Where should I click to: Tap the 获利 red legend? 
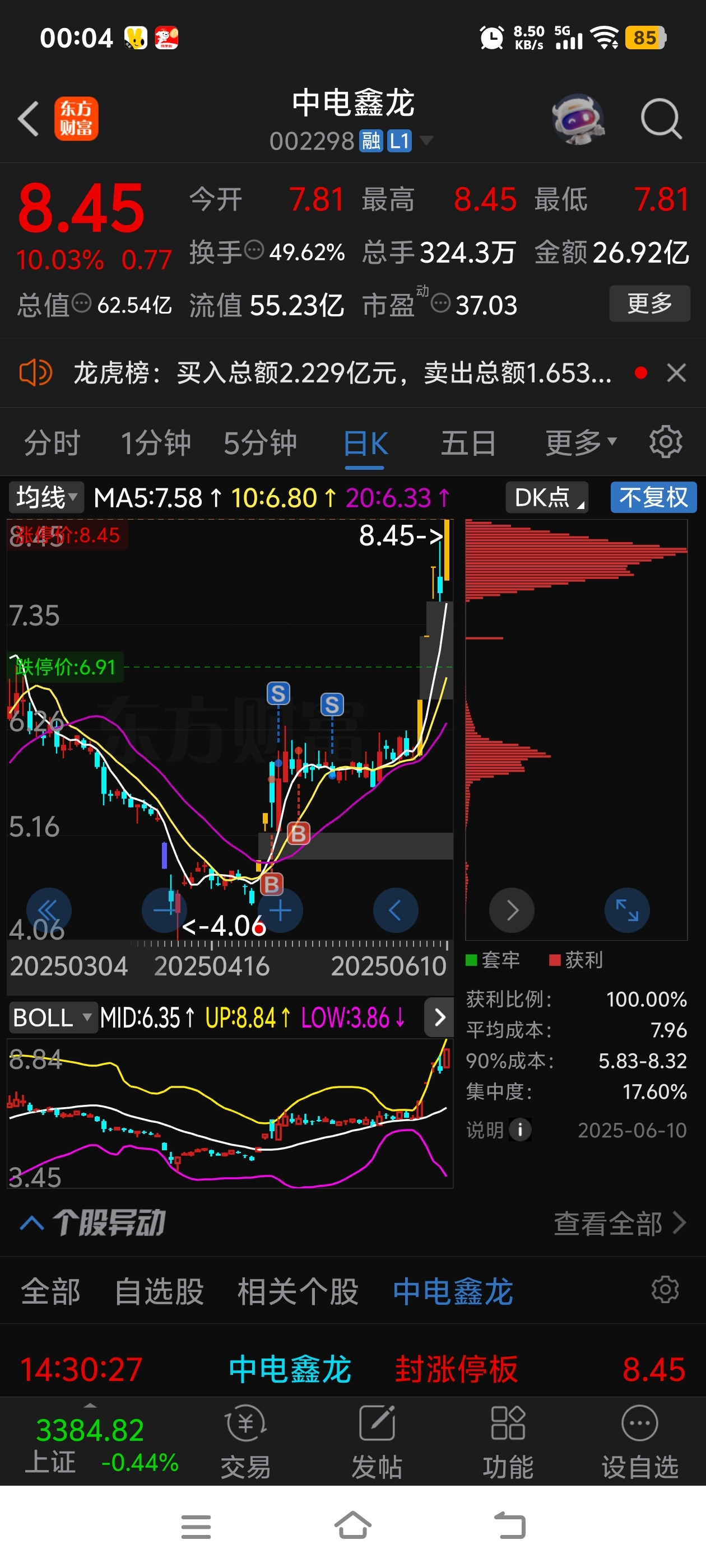(x=575, y=960)
